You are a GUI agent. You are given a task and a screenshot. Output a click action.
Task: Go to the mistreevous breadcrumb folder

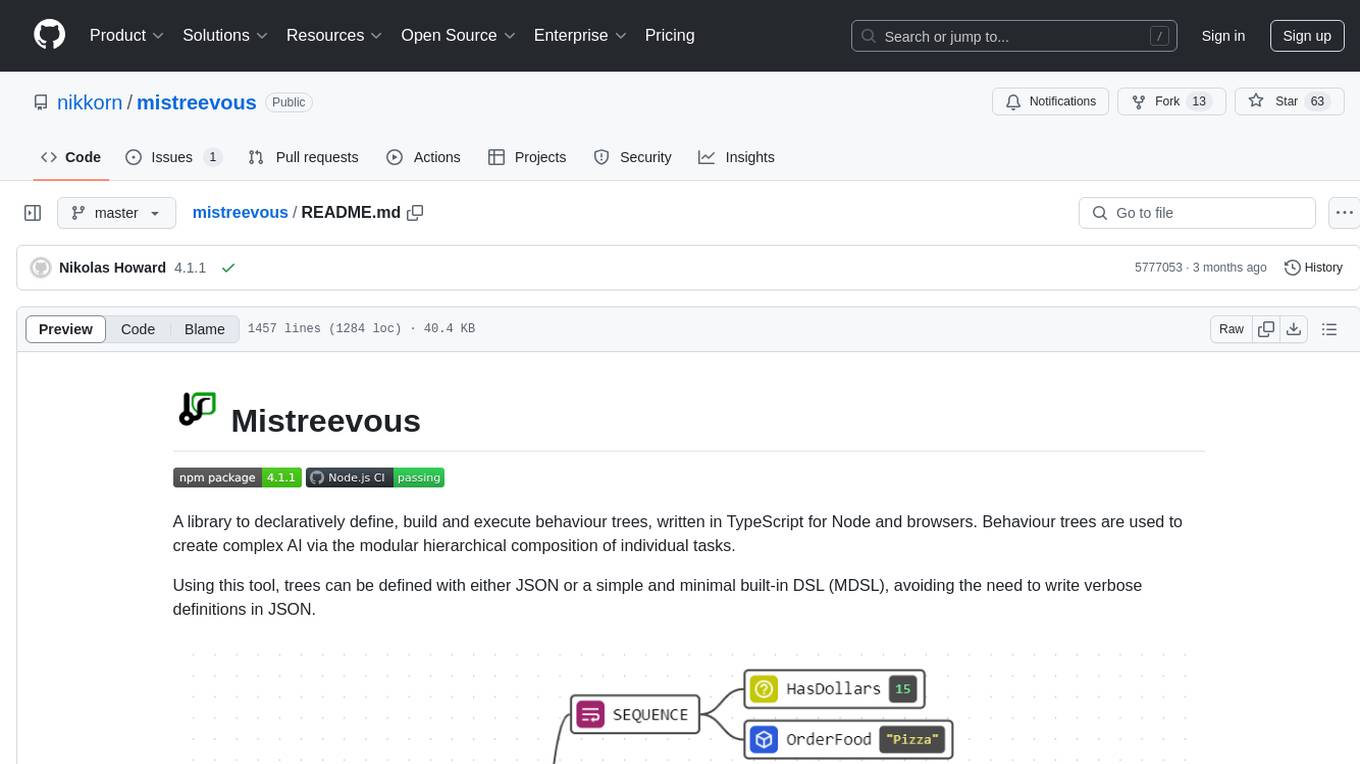click(x=240, y=212)
